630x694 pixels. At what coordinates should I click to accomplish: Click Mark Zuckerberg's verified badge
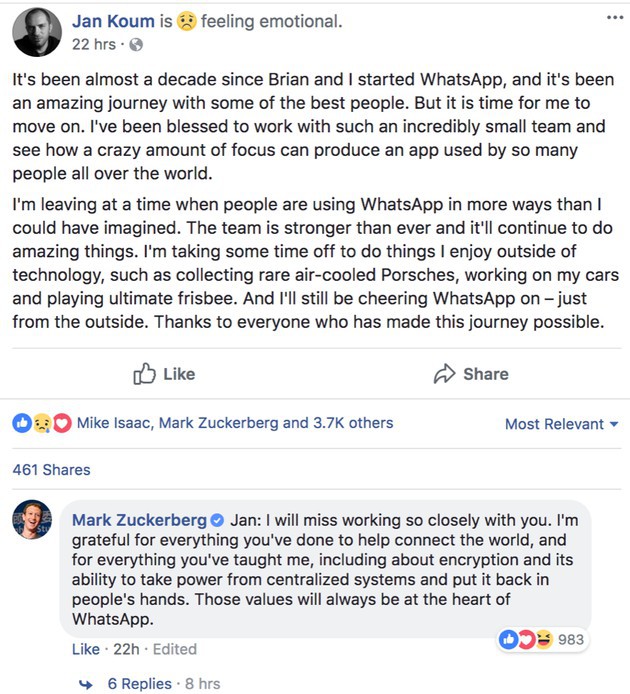click(x=216, y=521)
